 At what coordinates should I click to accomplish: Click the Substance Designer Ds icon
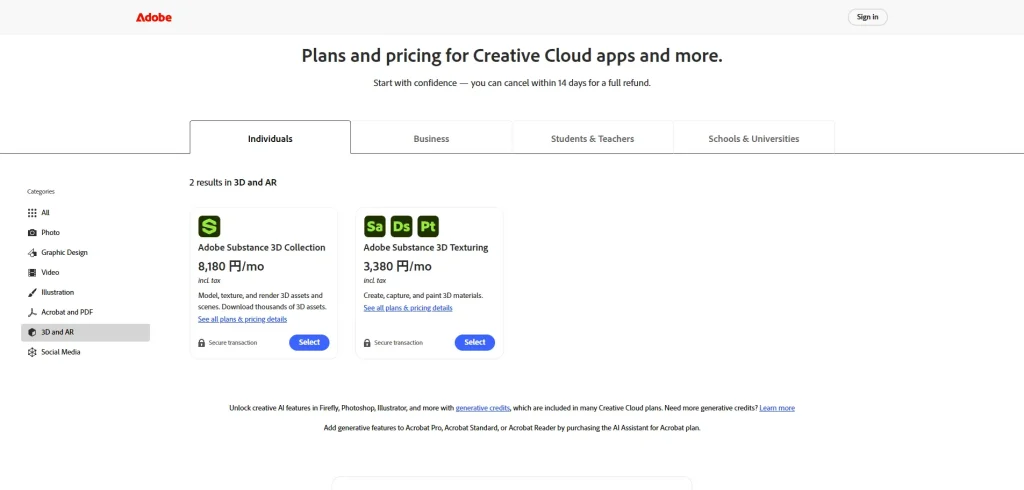pos(402,227)
